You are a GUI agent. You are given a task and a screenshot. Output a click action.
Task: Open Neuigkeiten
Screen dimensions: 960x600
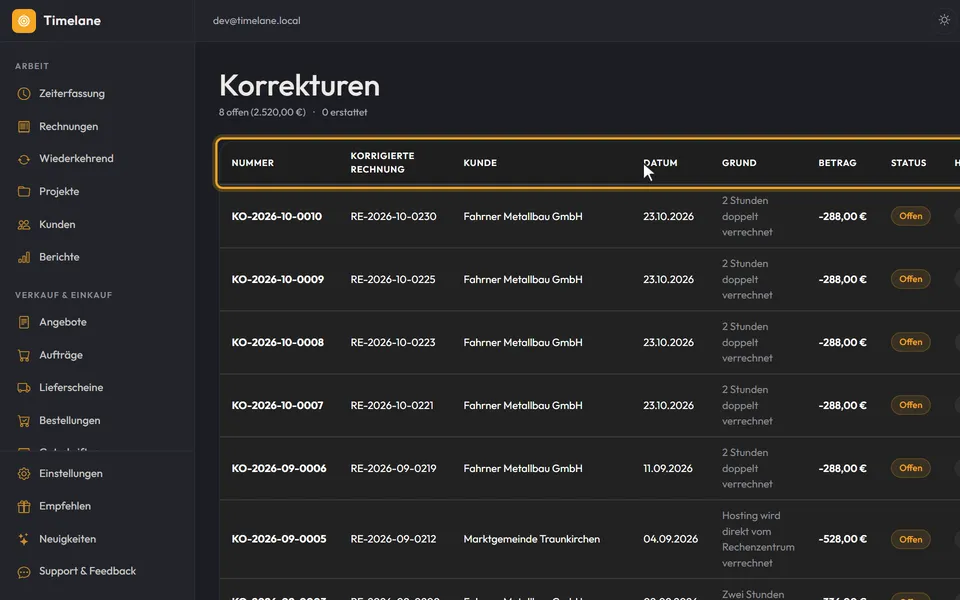tap(67, 539)
